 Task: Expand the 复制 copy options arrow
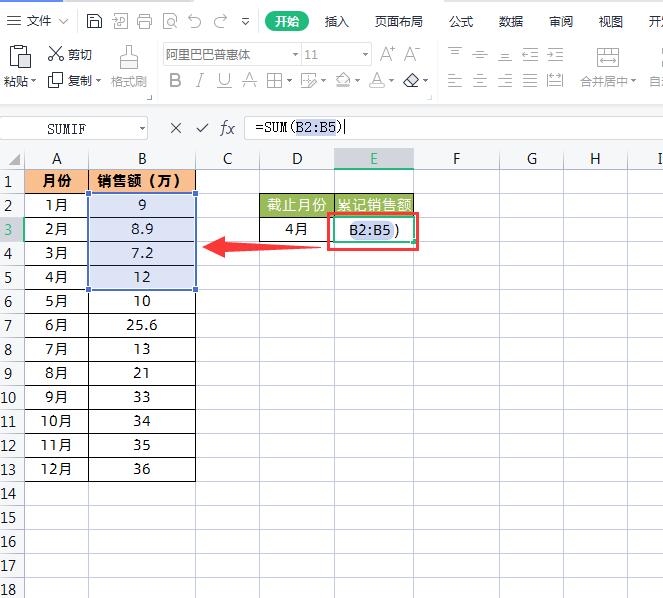(x=98, y=80)
